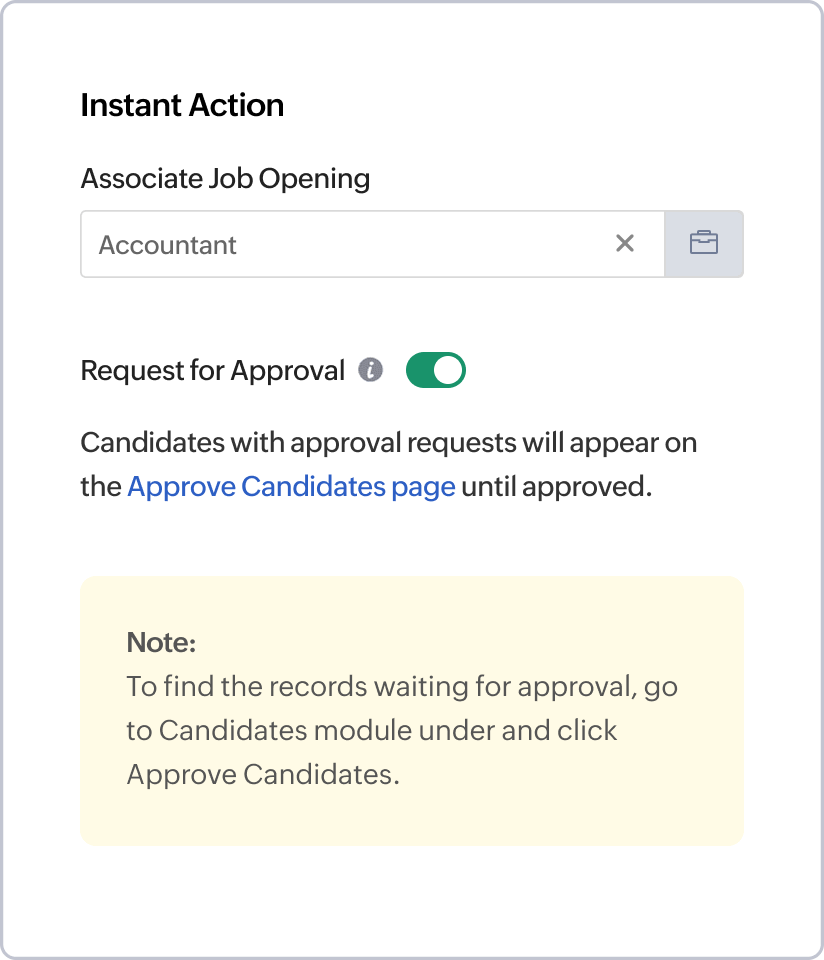
Task: Disable the Request for Approval toggle
Action: coord(436,369)
